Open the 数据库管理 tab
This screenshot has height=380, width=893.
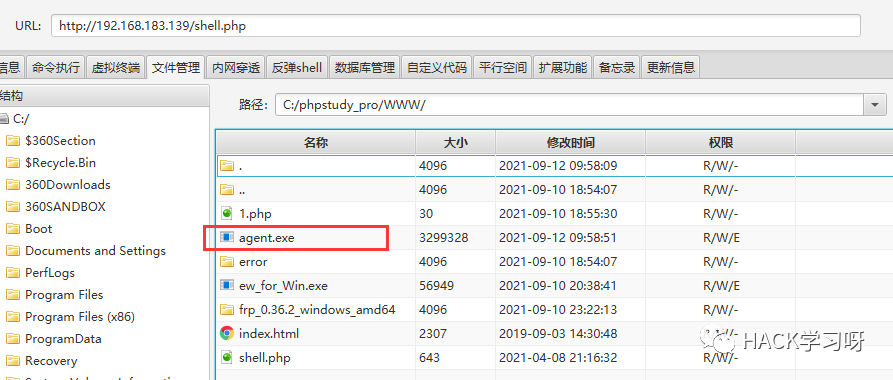pyautogui.click(x=364, y=67)
